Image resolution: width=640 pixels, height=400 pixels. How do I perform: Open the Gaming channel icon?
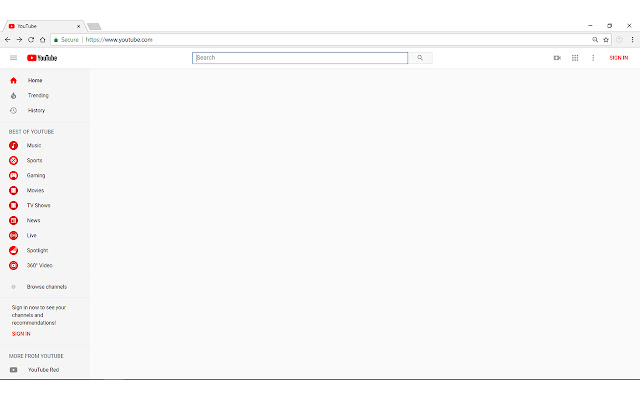pyautogui.click(x=13, y=176)
